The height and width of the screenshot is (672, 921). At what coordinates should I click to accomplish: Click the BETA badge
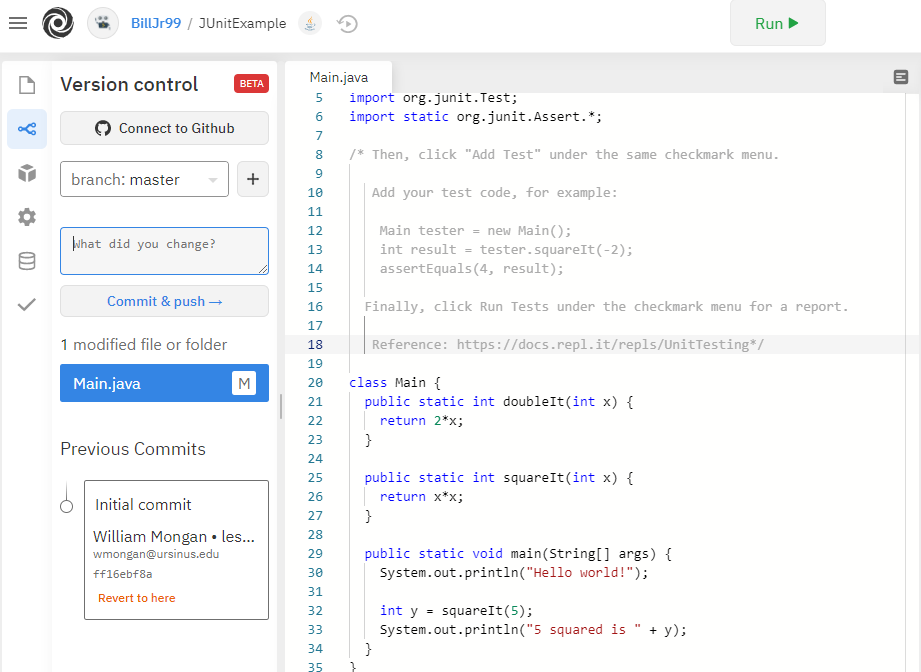(251, 83)
